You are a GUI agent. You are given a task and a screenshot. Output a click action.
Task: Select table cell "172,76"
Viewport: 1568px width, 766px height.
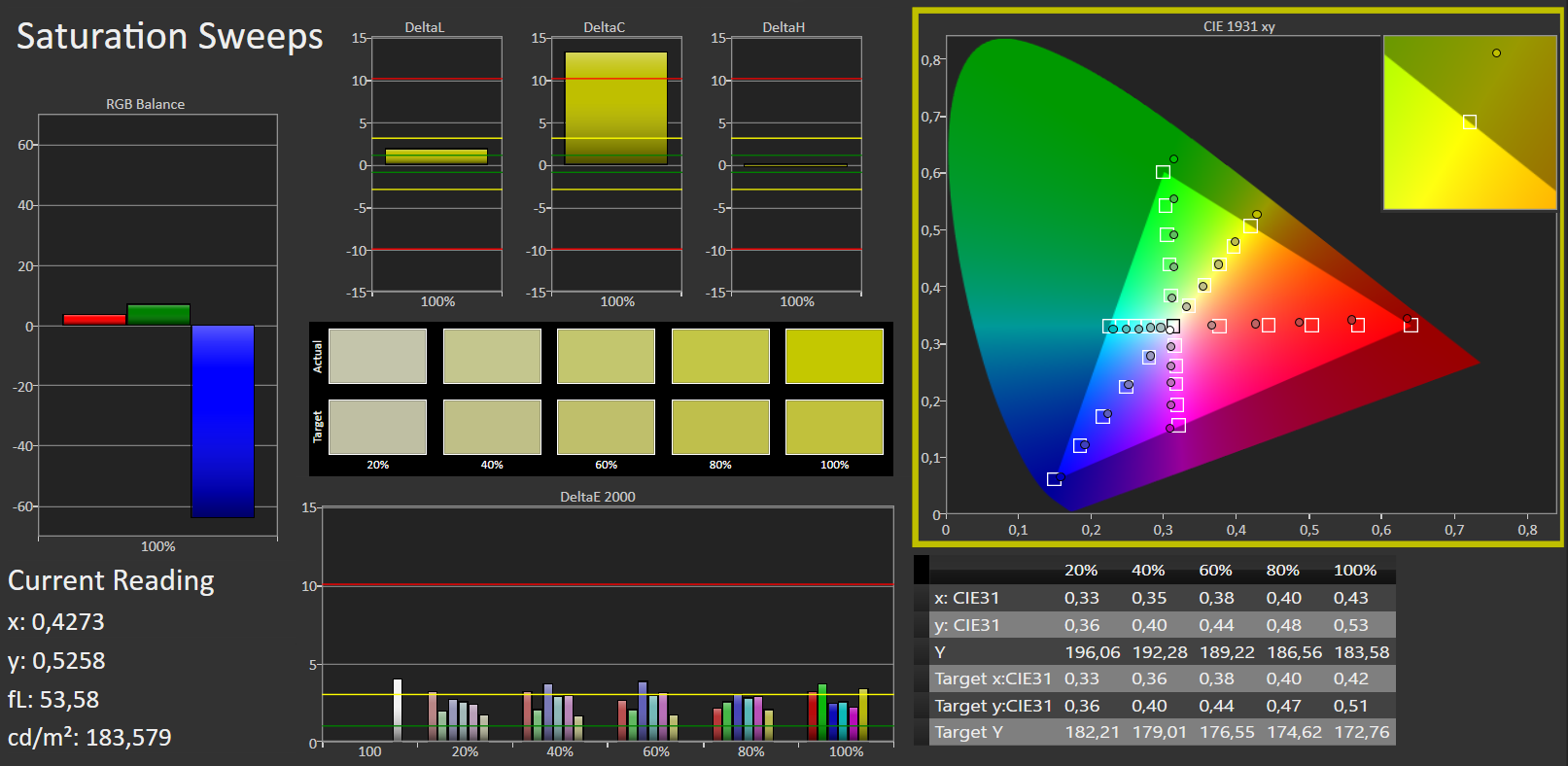coord(1362,732)
